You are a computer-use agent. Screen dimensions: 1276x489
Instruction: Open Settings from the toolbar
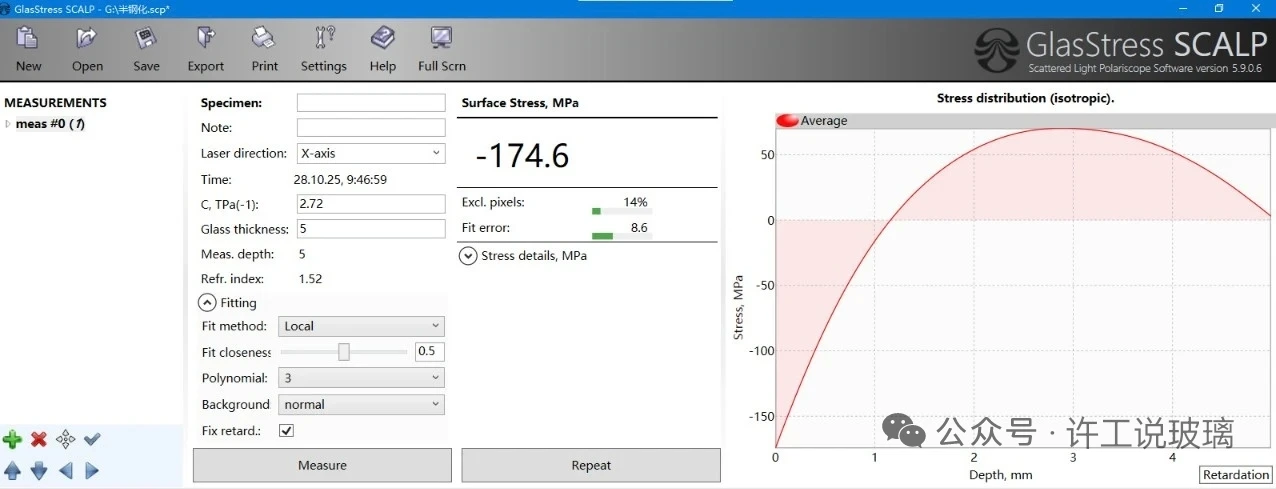(324, 39)
